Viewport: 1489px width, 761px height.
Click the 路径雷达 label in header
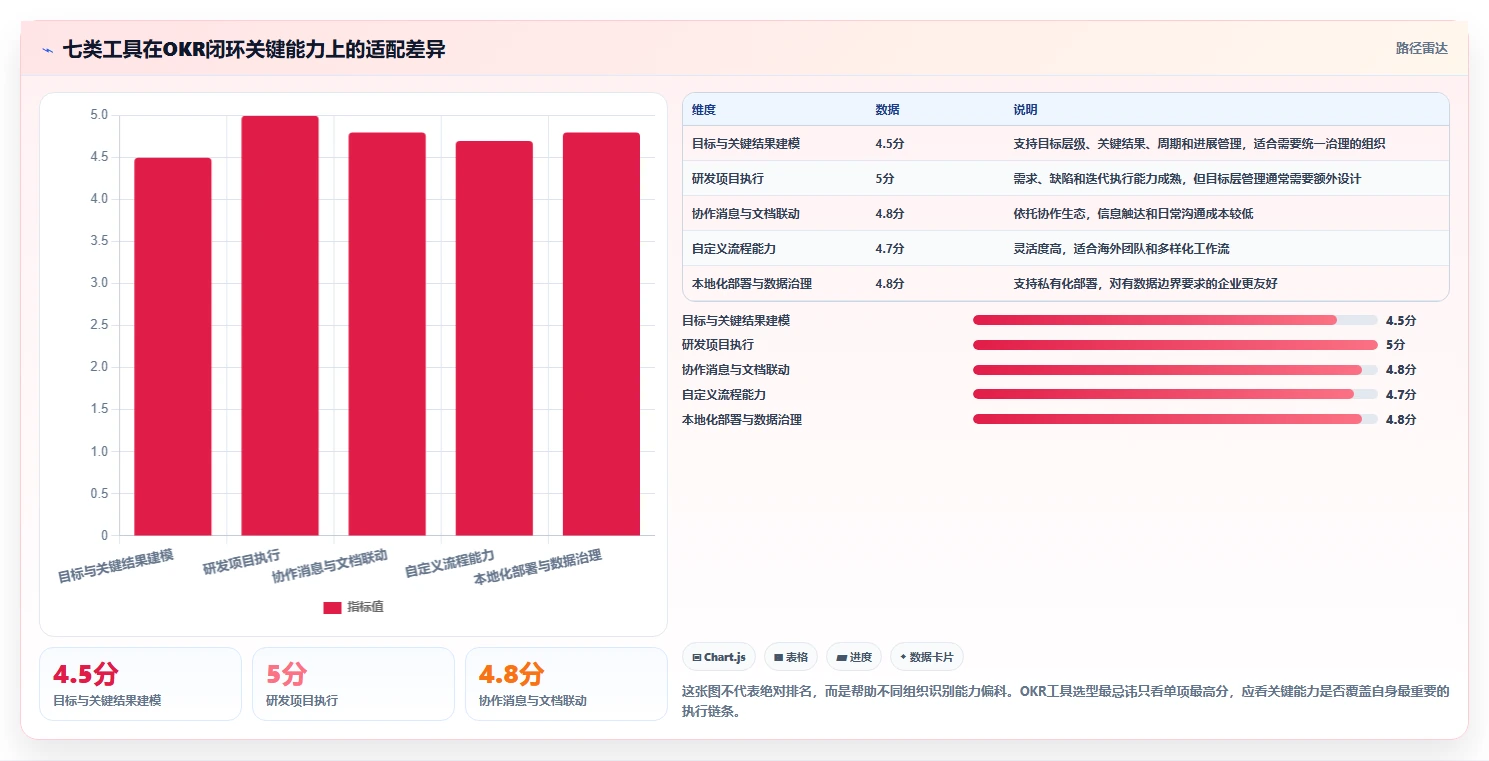click(1421, 48)
